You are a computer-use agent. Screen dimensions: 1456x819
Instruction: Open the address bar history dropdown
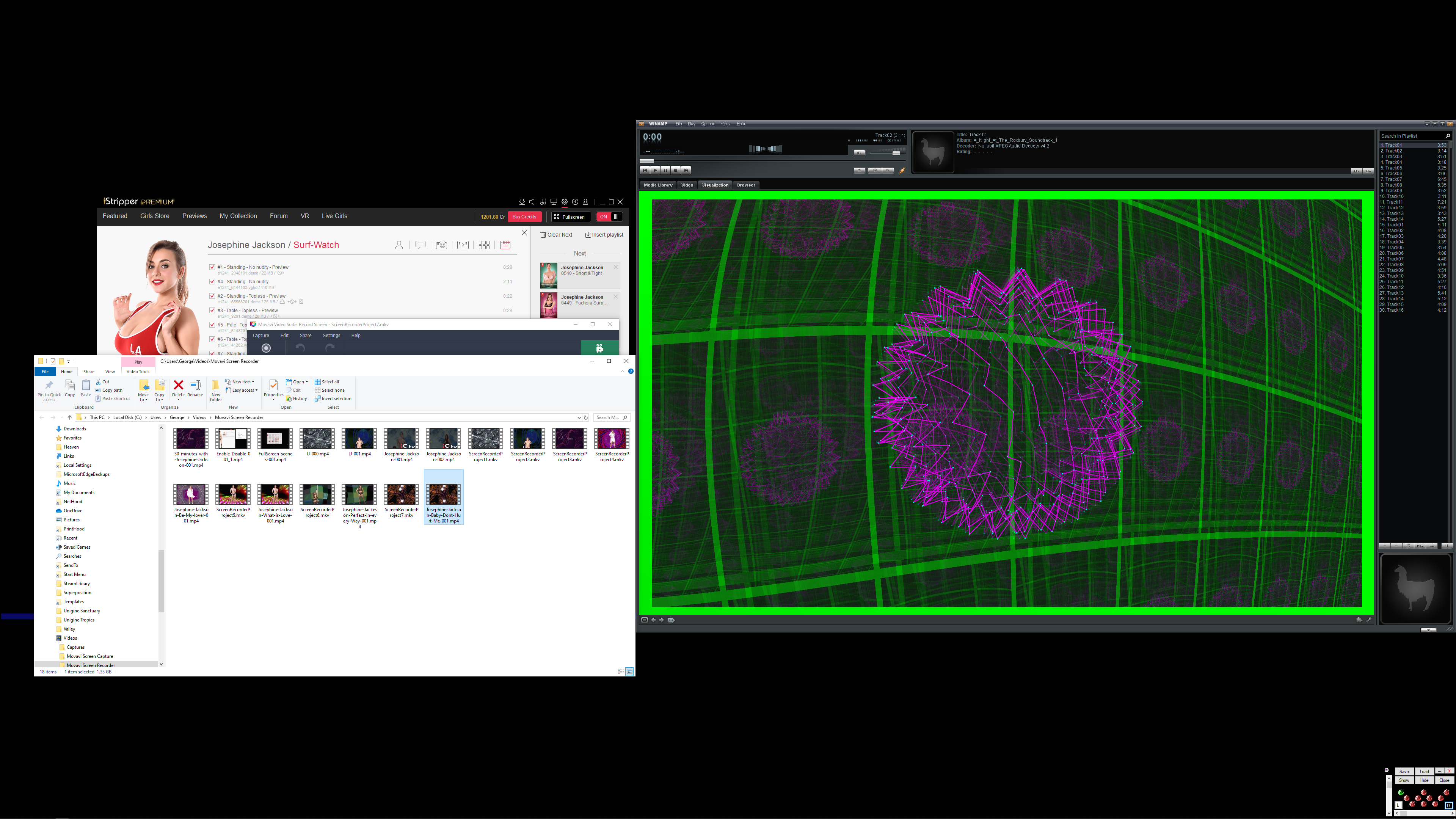tap(579, 418)
